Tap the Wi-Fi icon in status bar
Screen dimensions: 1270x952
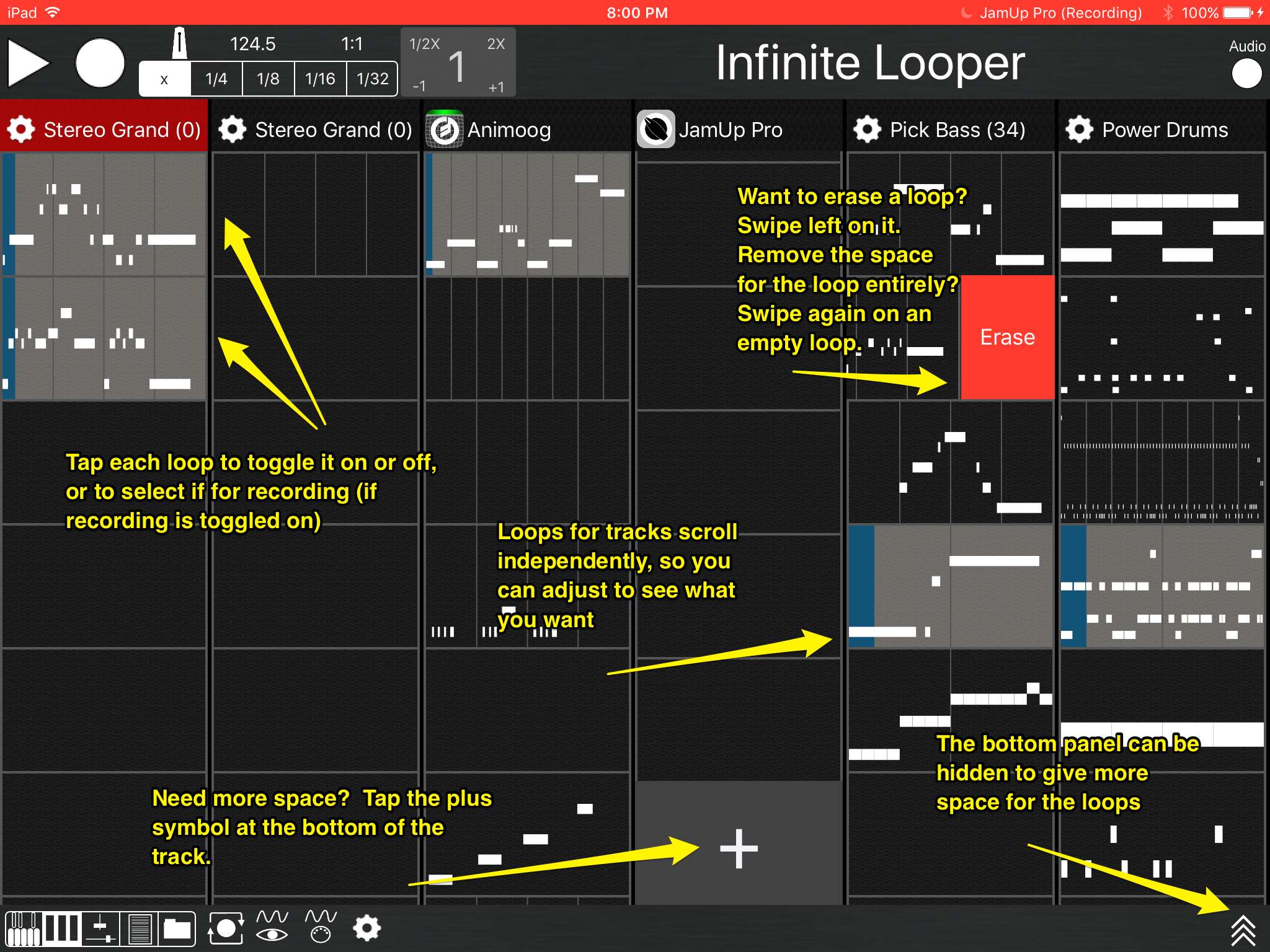pos(53,12)
